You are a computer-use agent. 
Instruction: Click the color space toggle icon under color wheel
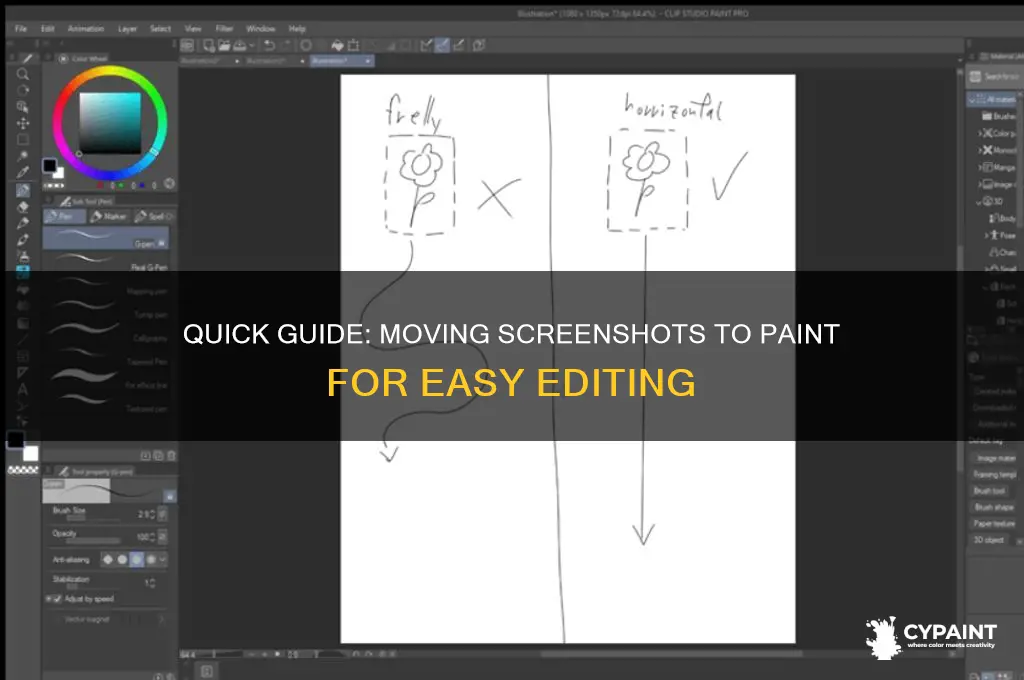pyautogui.click(x=169, y=184)
